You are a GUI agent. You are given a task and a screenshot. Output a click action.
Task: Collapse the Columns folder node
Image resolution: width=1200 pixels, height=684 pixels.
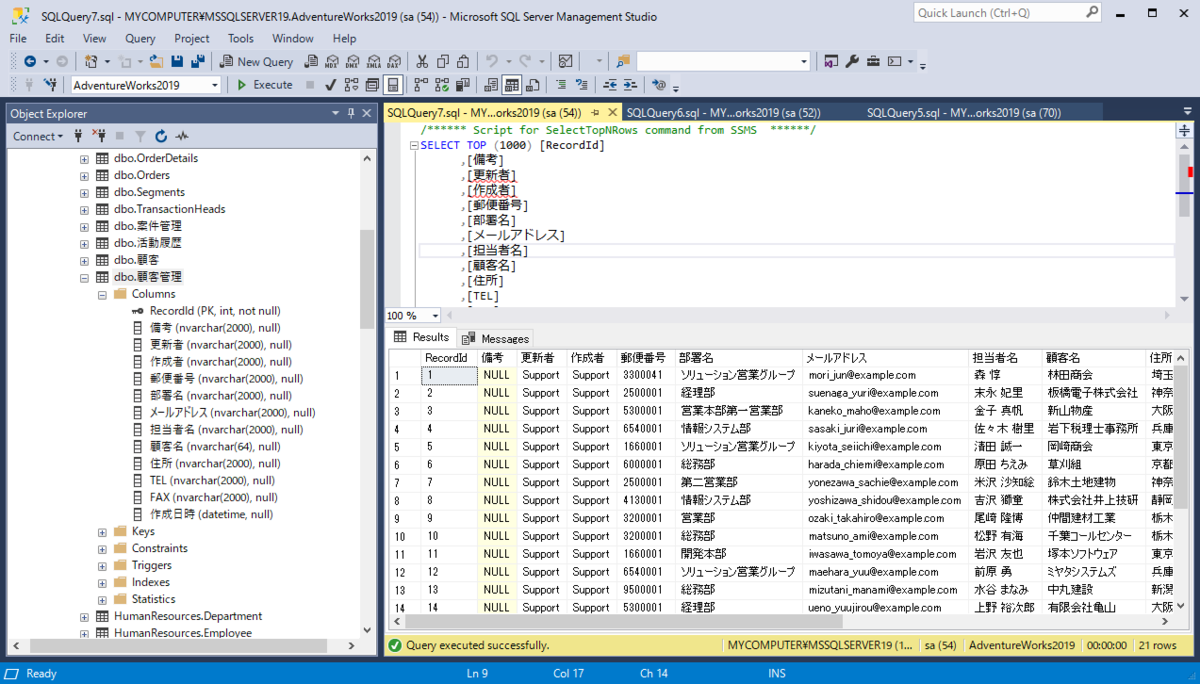click(102, 294)
